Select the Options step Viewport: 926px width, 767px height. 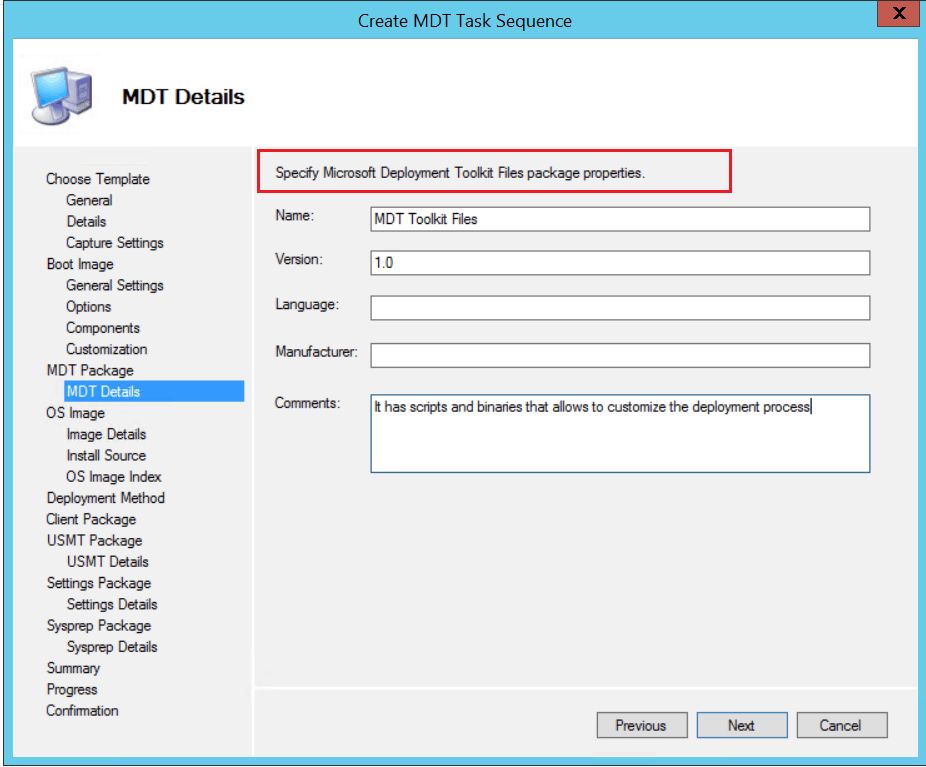pyautogui.click(x=89, y=306)
